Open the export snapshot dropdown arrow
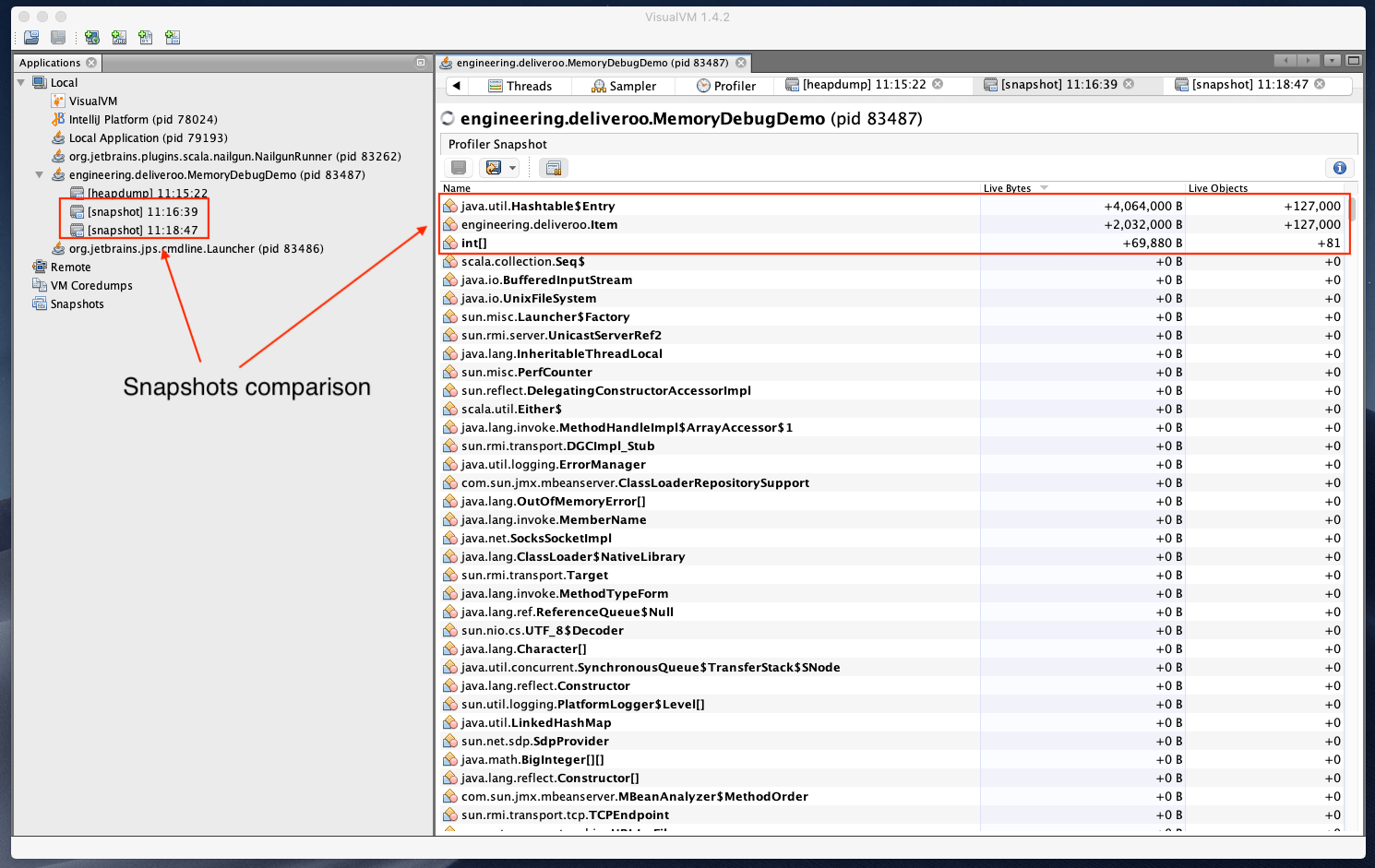Viewport: 1375px width, 868px height. click(513, 167)
